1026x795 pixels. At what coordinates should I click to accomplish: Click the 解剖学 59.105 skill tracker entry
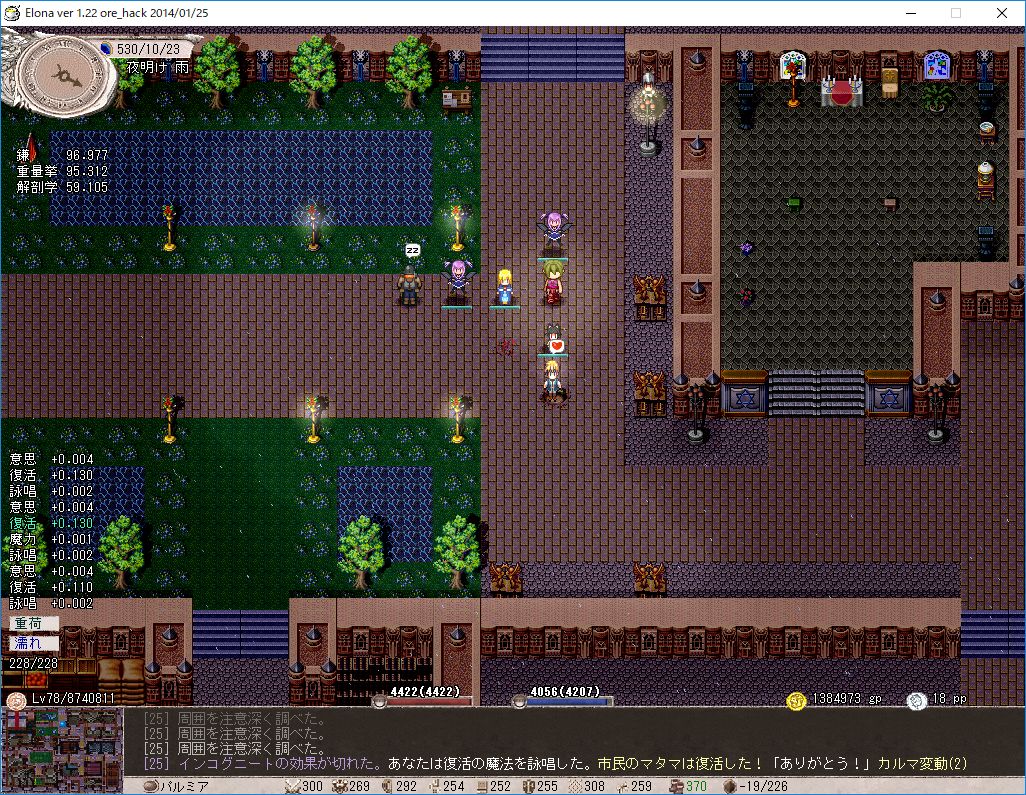pos(62,187)
